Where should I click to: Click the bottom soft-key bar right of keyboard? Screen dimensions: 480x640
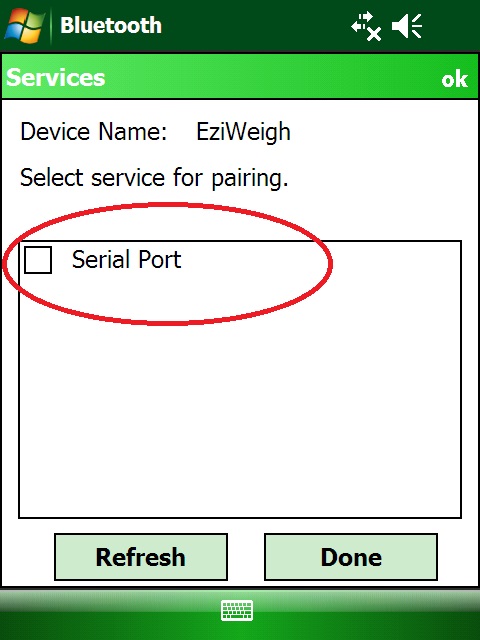pyautogui.click(x=367, y=612)
